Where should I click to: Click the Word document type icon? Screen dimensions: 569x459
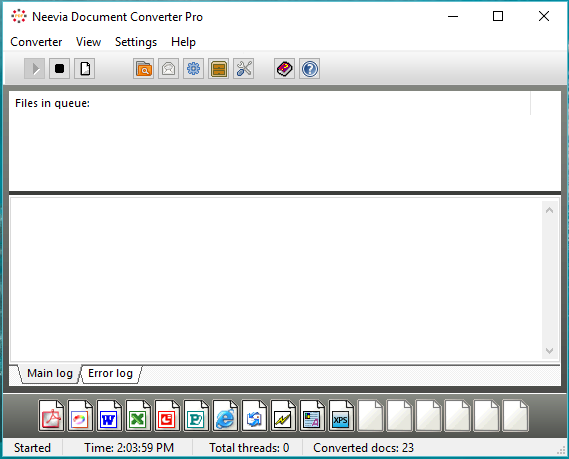point(109,415)
